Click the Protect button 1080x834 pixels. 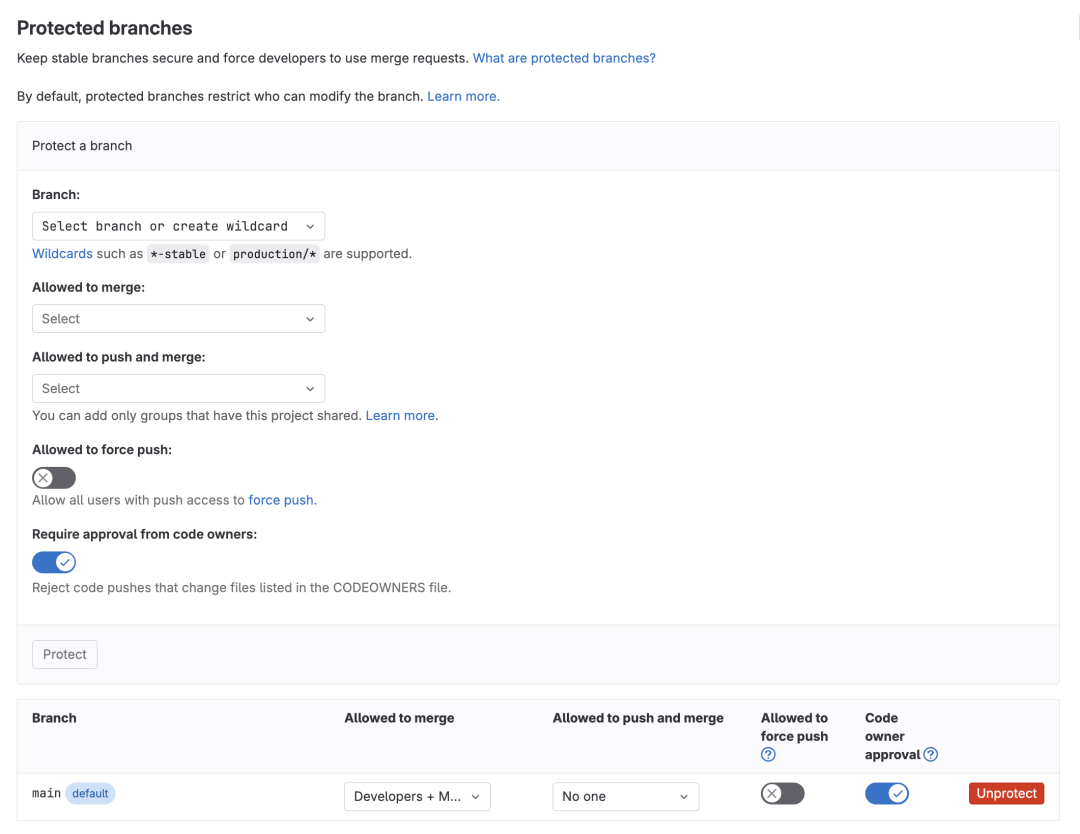tap(64, 653)
